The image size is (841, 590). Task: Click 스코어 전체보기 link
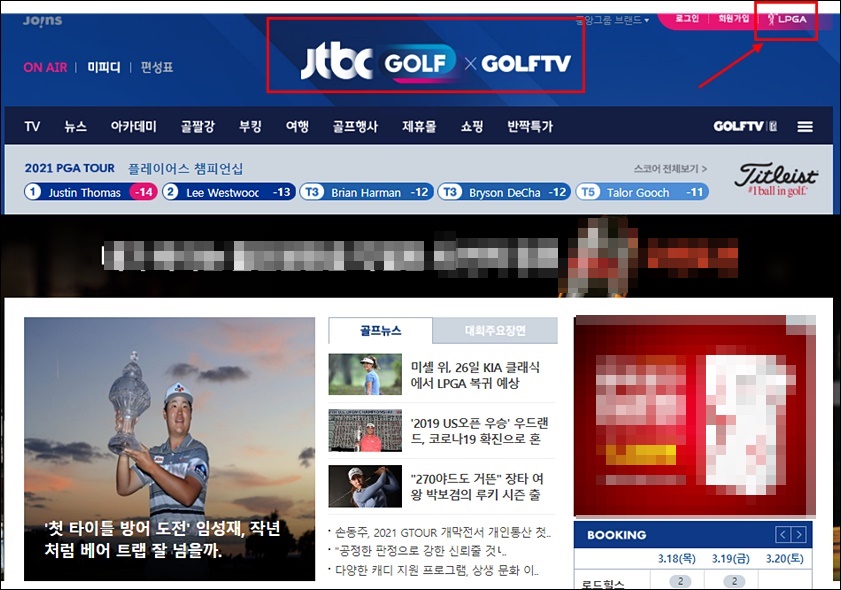(670, 169)
